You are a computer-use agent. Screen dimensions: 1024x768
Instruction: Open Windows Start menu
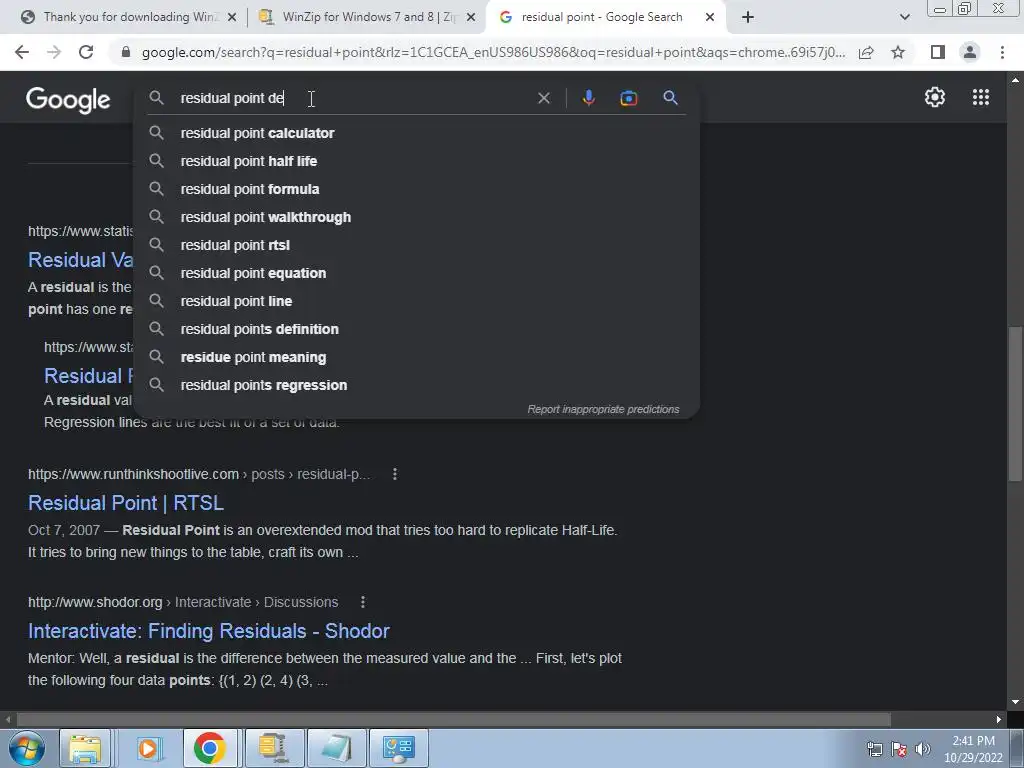[x=26, y=748]
